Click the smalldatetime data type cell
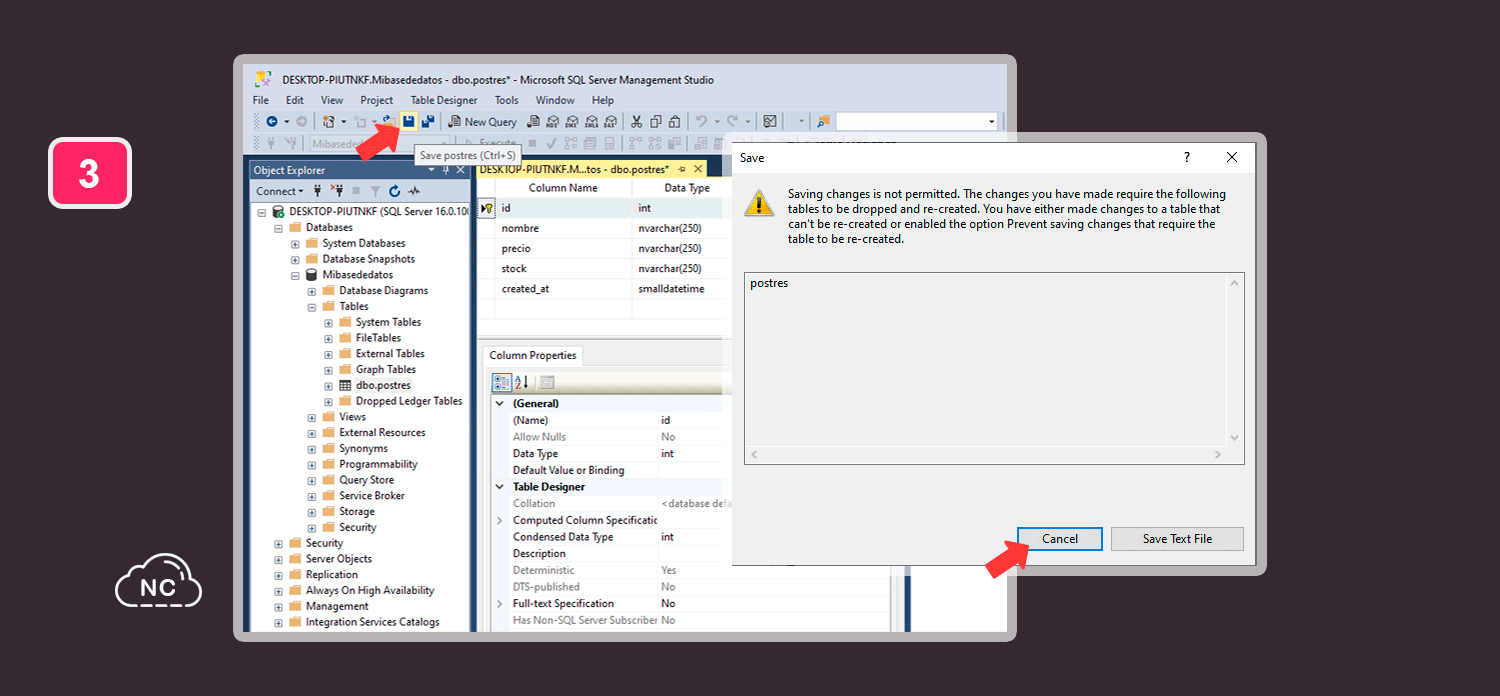 [678, 288]
